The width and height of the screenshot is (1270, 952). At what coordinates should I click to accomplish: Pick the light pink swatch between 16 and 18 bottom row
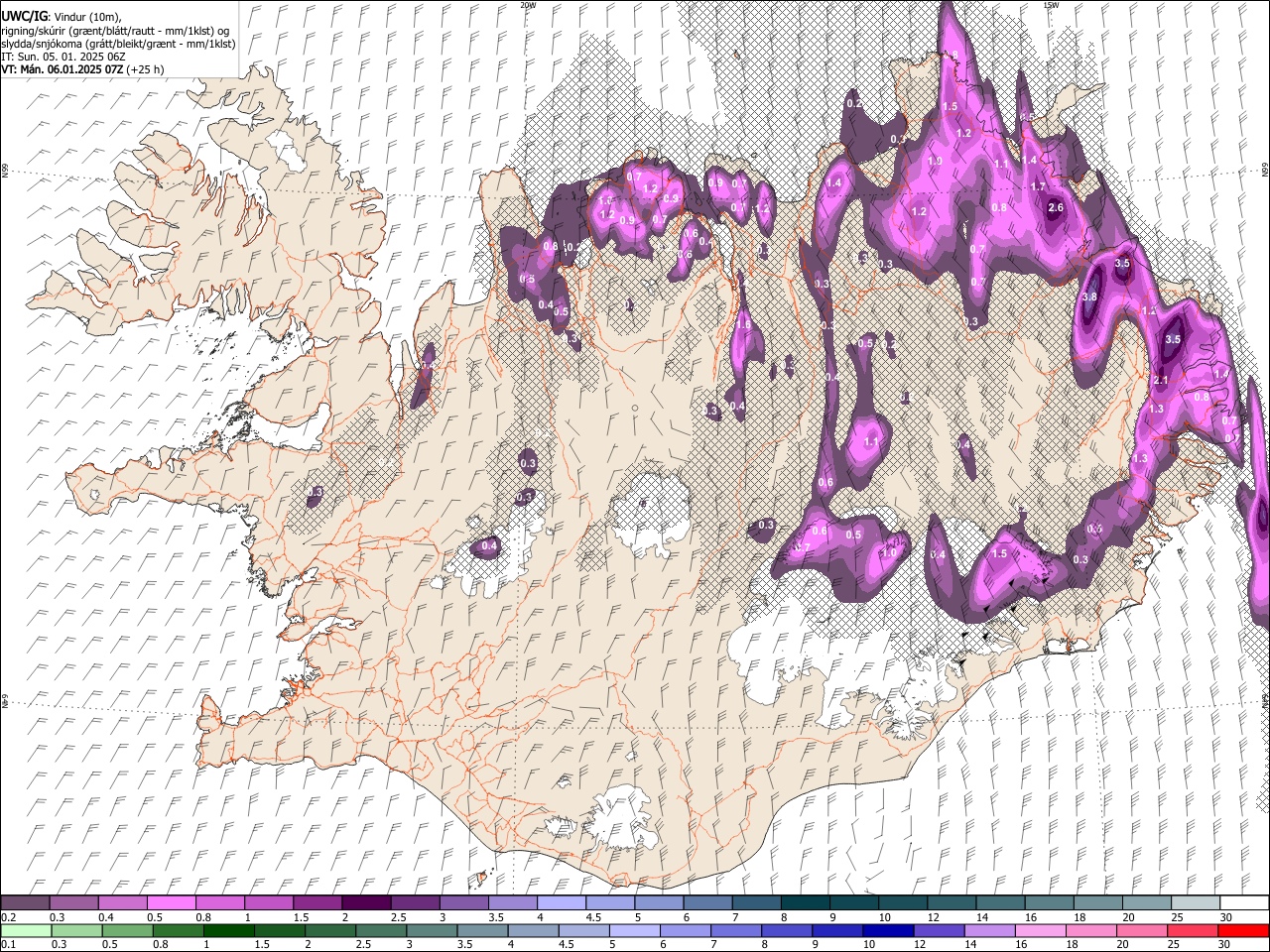tap(1041, 930)
